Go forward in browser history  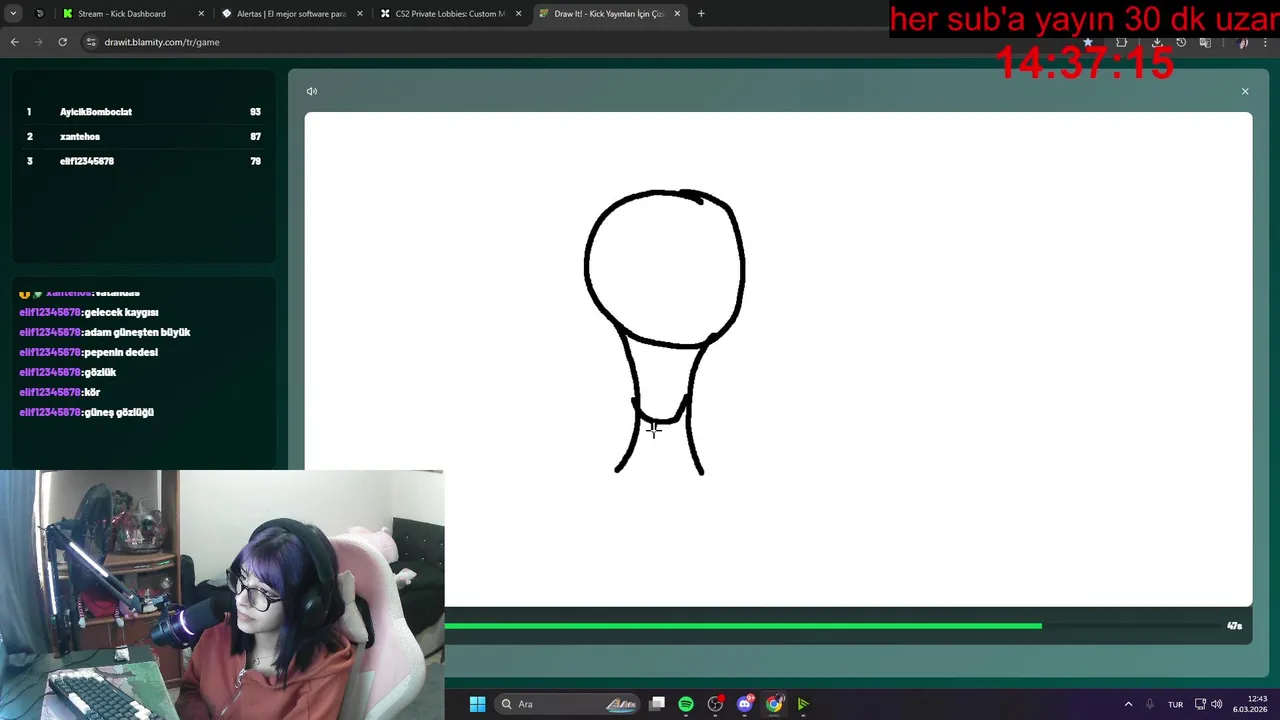pyautogui.click(x=38, y=42)
